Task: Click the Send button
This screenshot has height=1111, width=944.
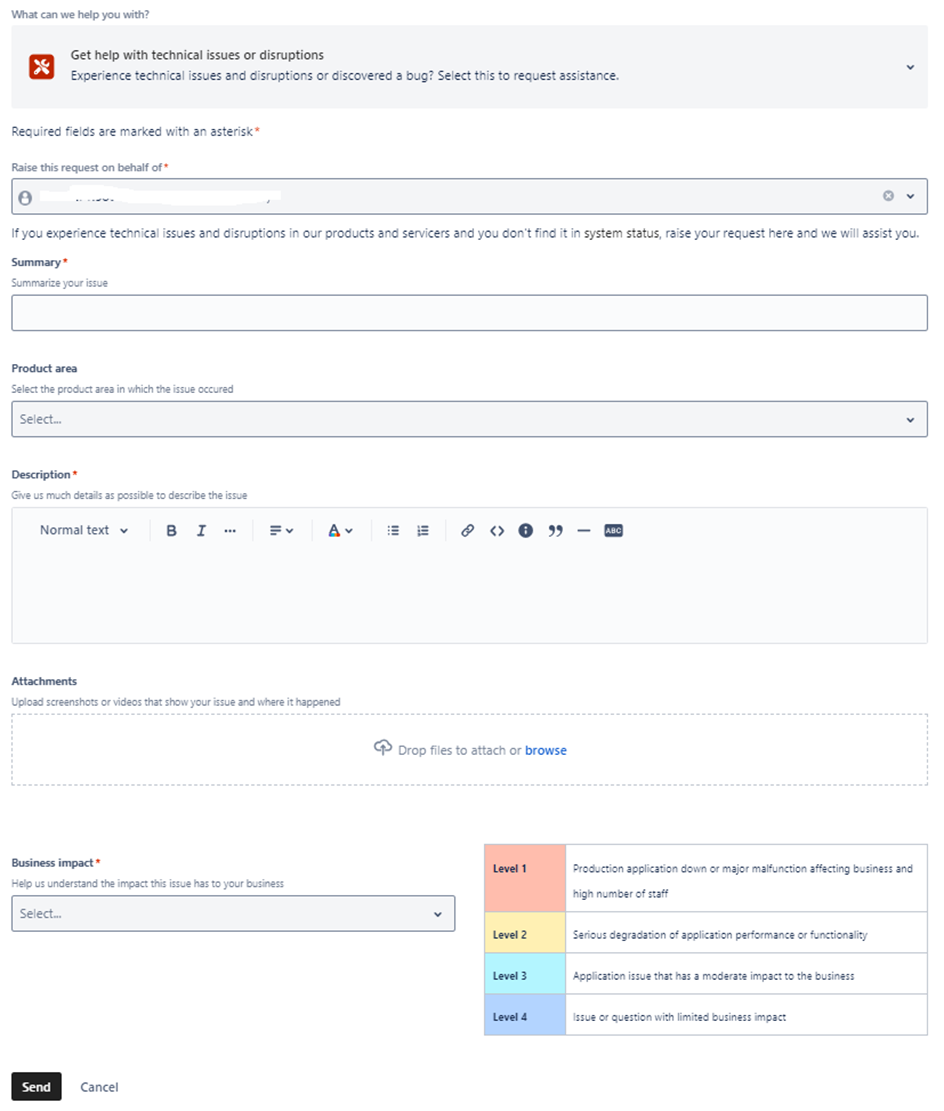Action: pyautogui.click(x=36, y=1087)
